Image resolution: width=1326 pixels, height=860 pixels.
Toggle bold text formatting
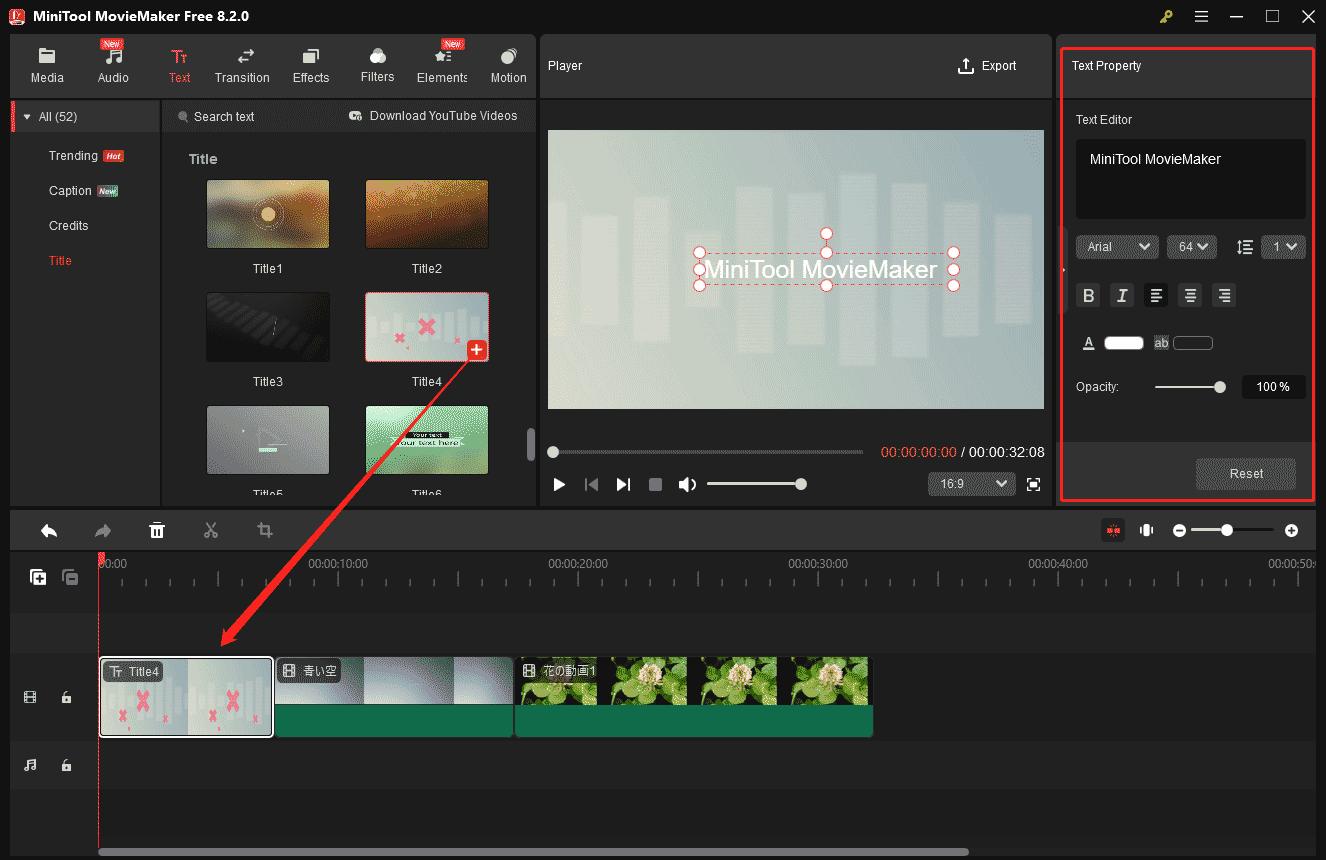(1089, 295)
